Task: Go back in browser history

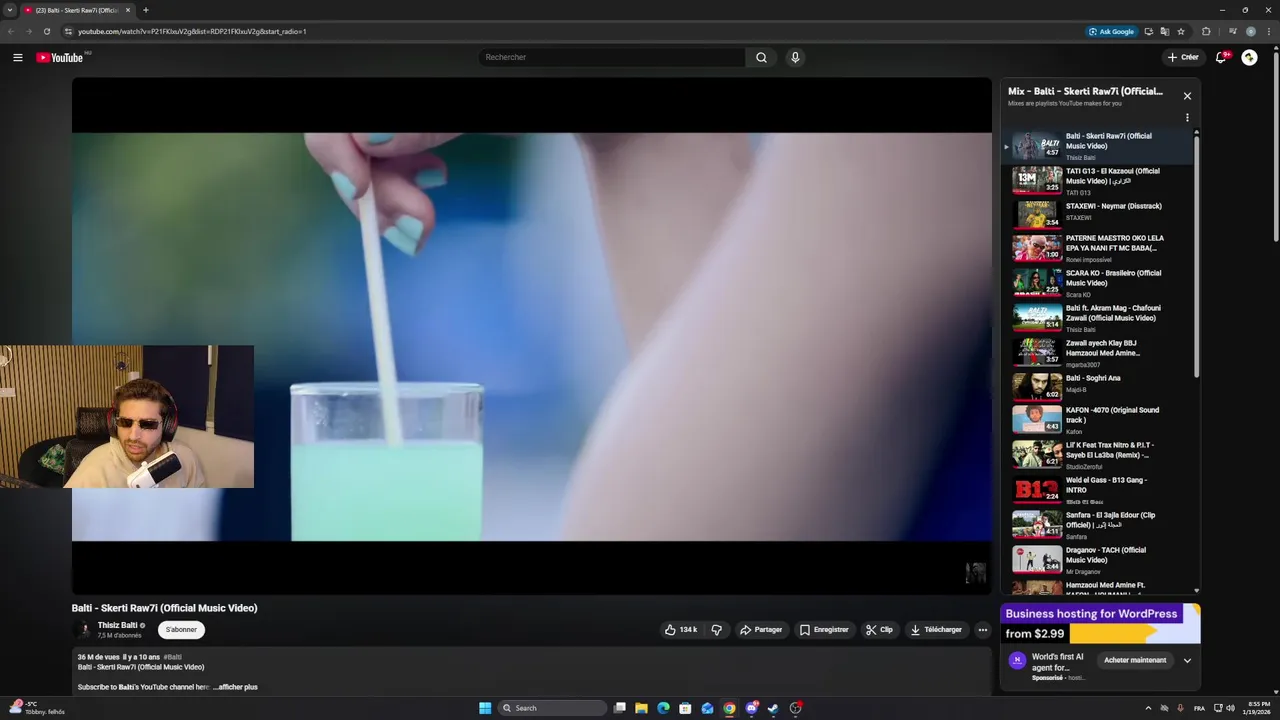Action: 11,31
